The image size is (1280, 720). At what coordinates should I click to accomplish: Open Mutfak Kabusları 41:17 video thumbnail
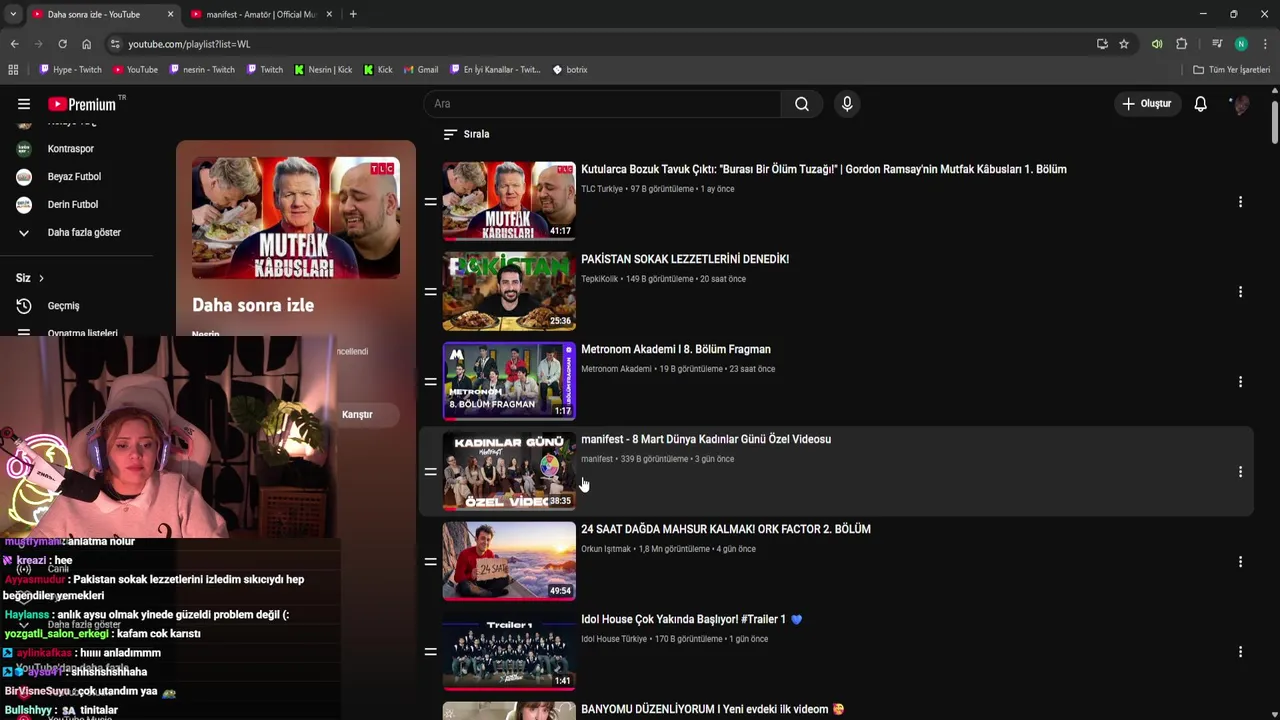click(x=509, y=201)
